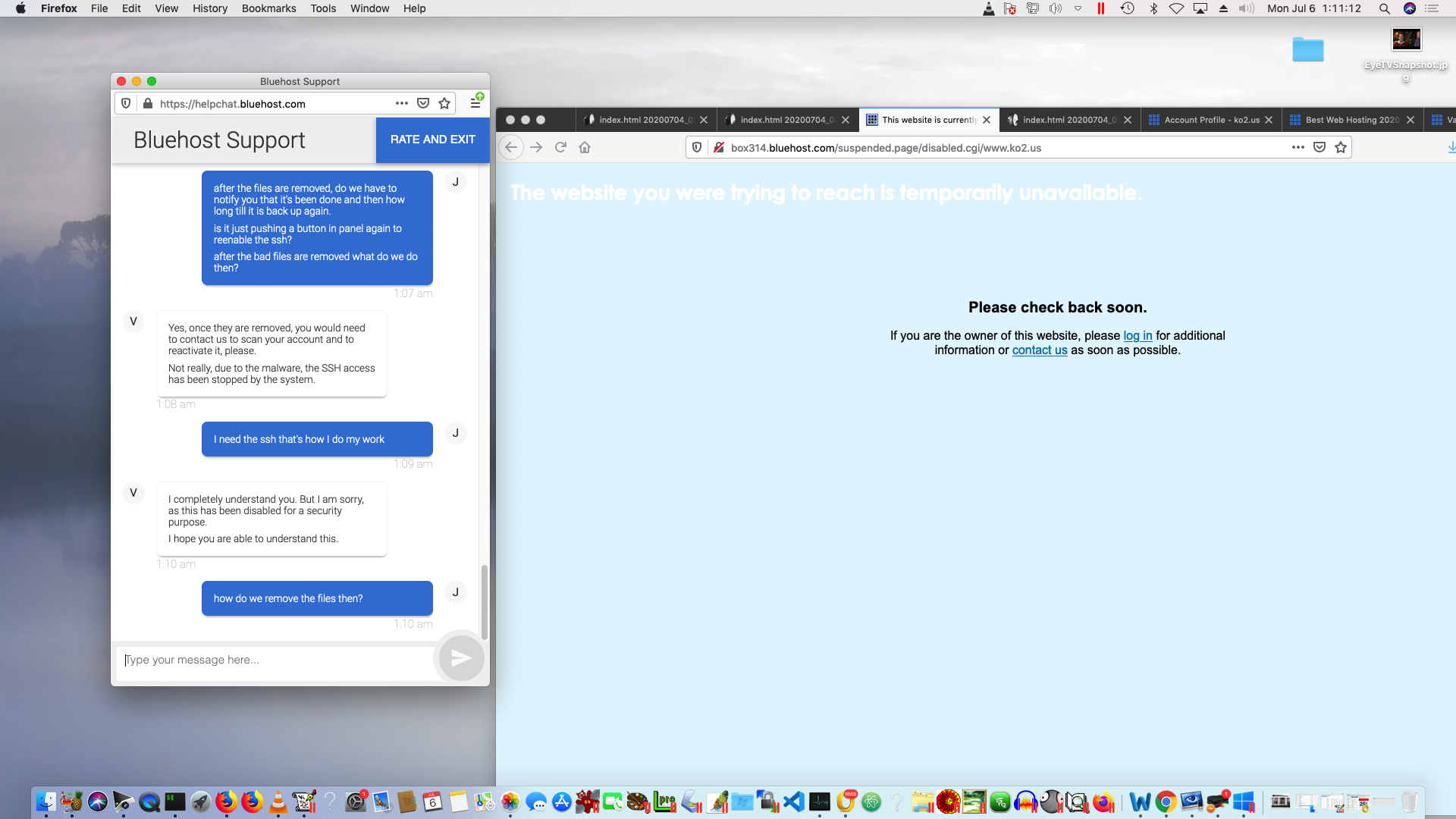
Task: Open App Store from the Dock
Action: (x=562, y=802)
